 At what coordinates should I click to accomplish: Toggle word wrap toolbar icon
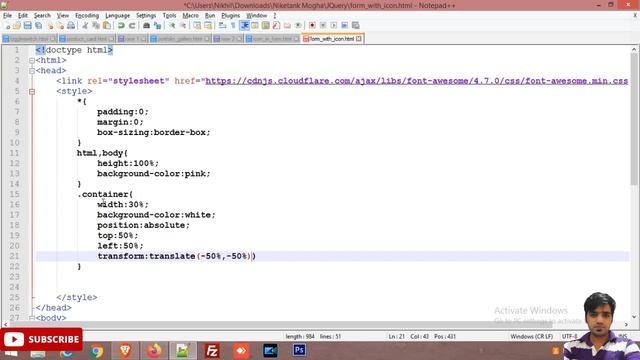tap(222, 26)
